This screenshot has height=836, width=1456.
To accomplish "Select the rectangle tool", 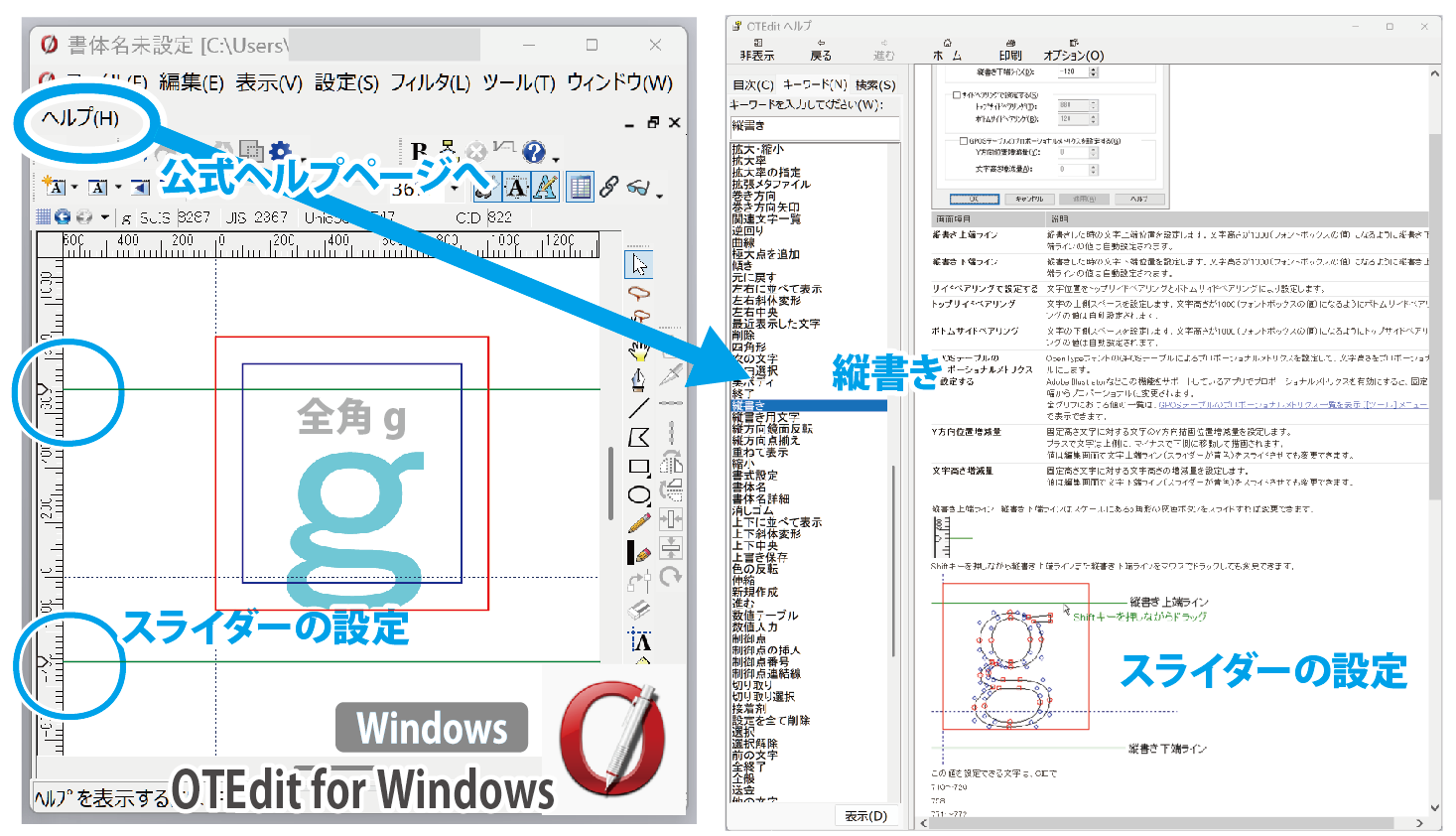I will (638, 465).
